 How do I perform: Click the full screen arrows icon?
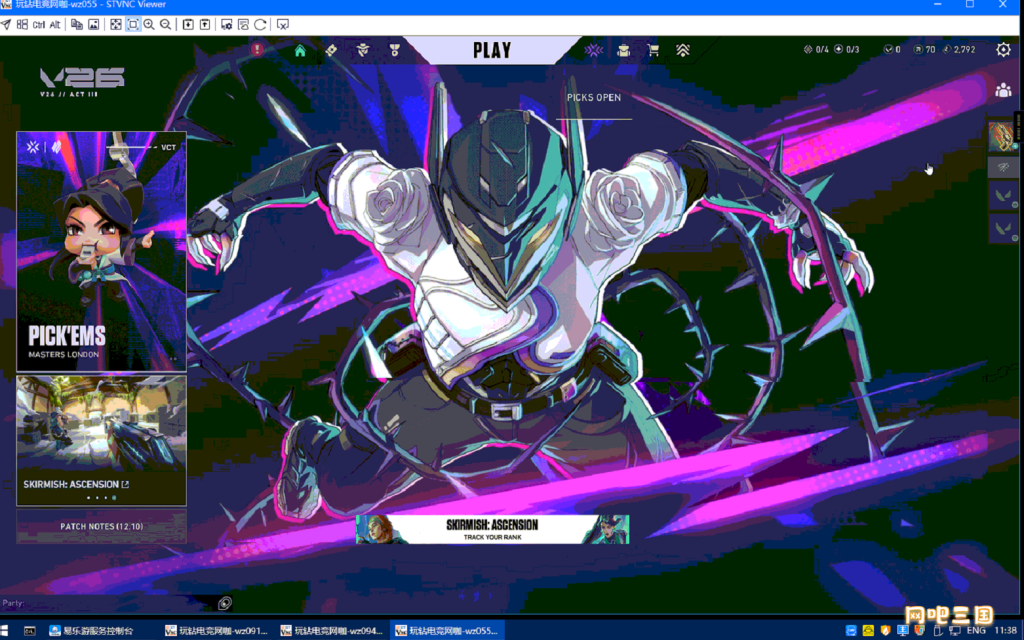[x=116, y=24]
